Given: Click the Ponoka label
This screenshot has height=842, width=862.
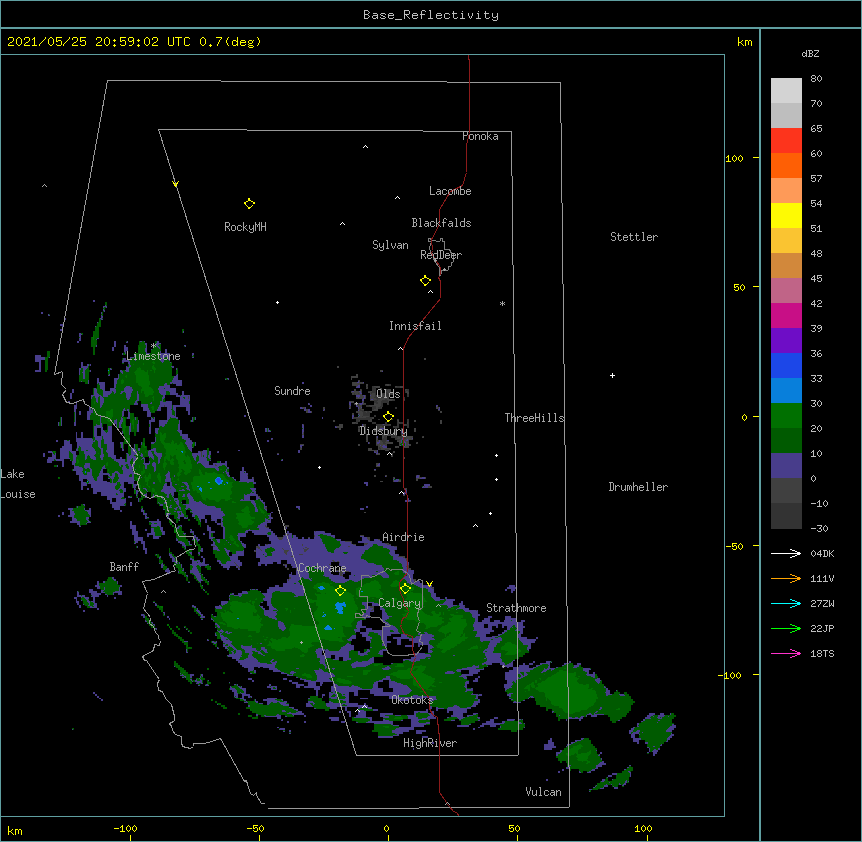Looking at the screenshot, I should click(x=480, y=136).
